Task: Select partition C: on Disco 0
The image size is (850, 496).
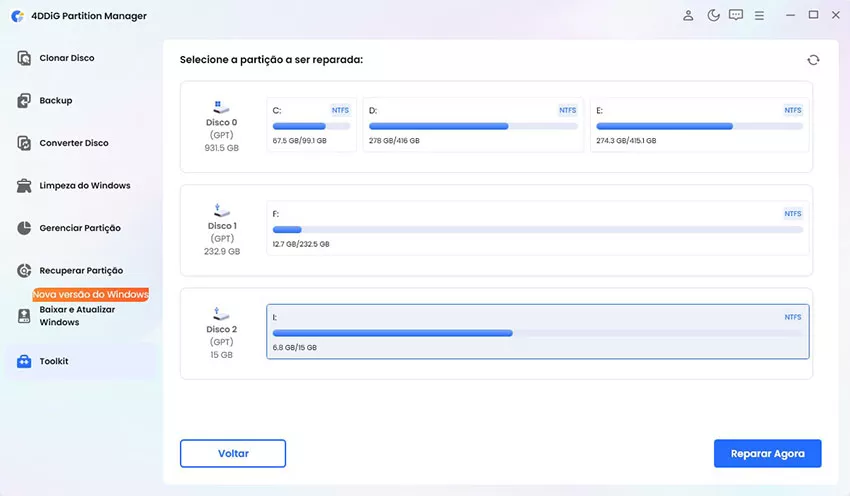Action: [x=311, y=125]
